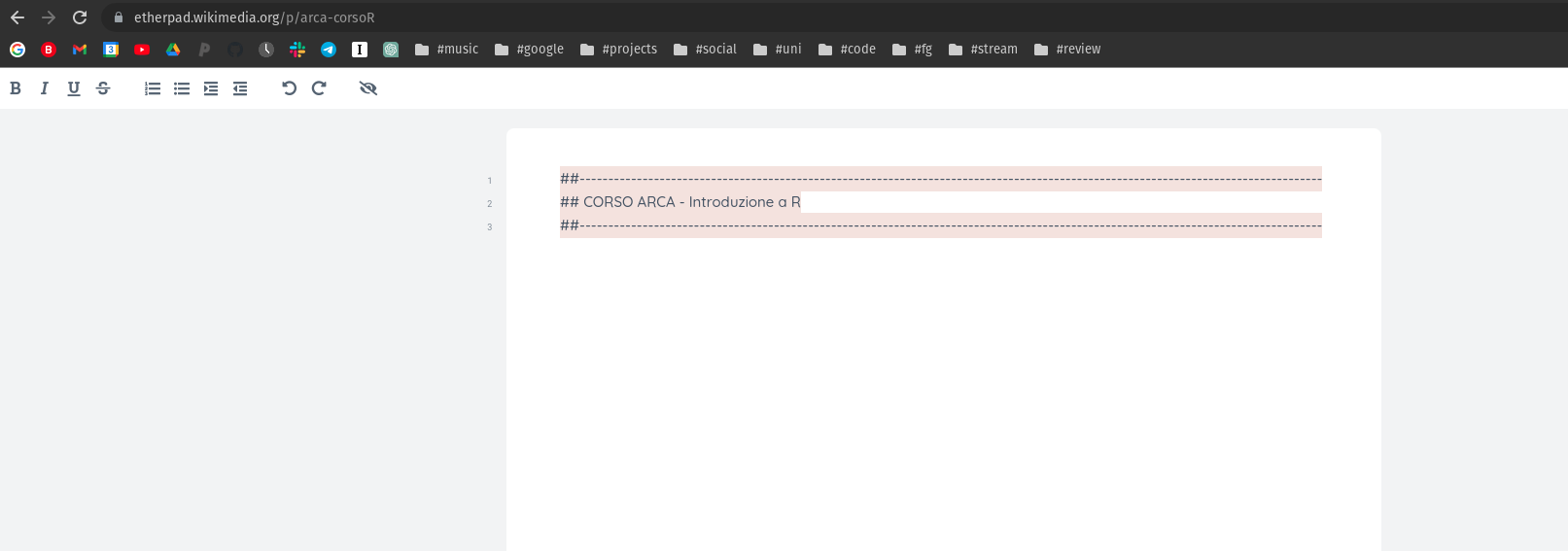Toggle underline formatting
1568x551 pixels.
coord(74,88)
